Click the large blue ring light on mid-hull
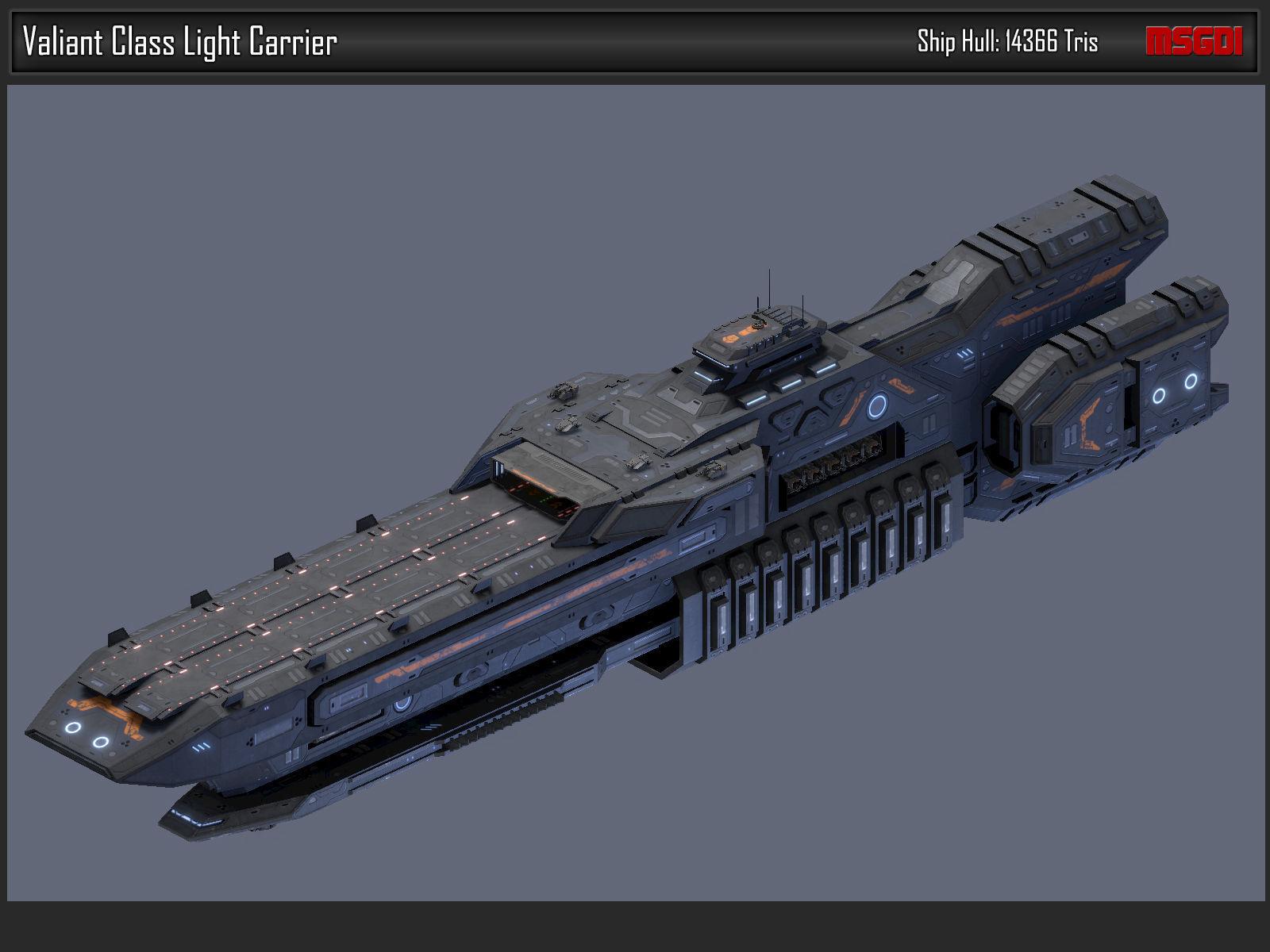Image resolution: width=1270 pixels, height=952 pixels. pos(876,407)
